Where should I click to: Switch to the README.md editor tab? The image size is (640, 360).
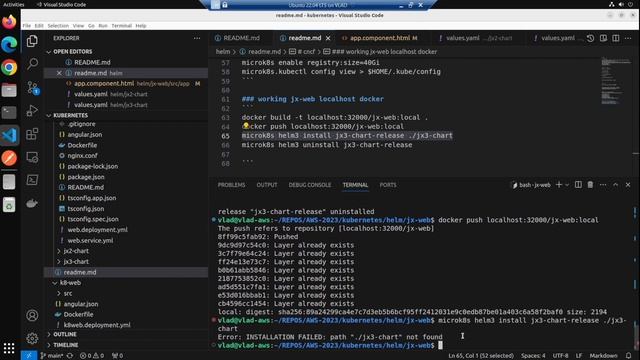click(241, 38)
